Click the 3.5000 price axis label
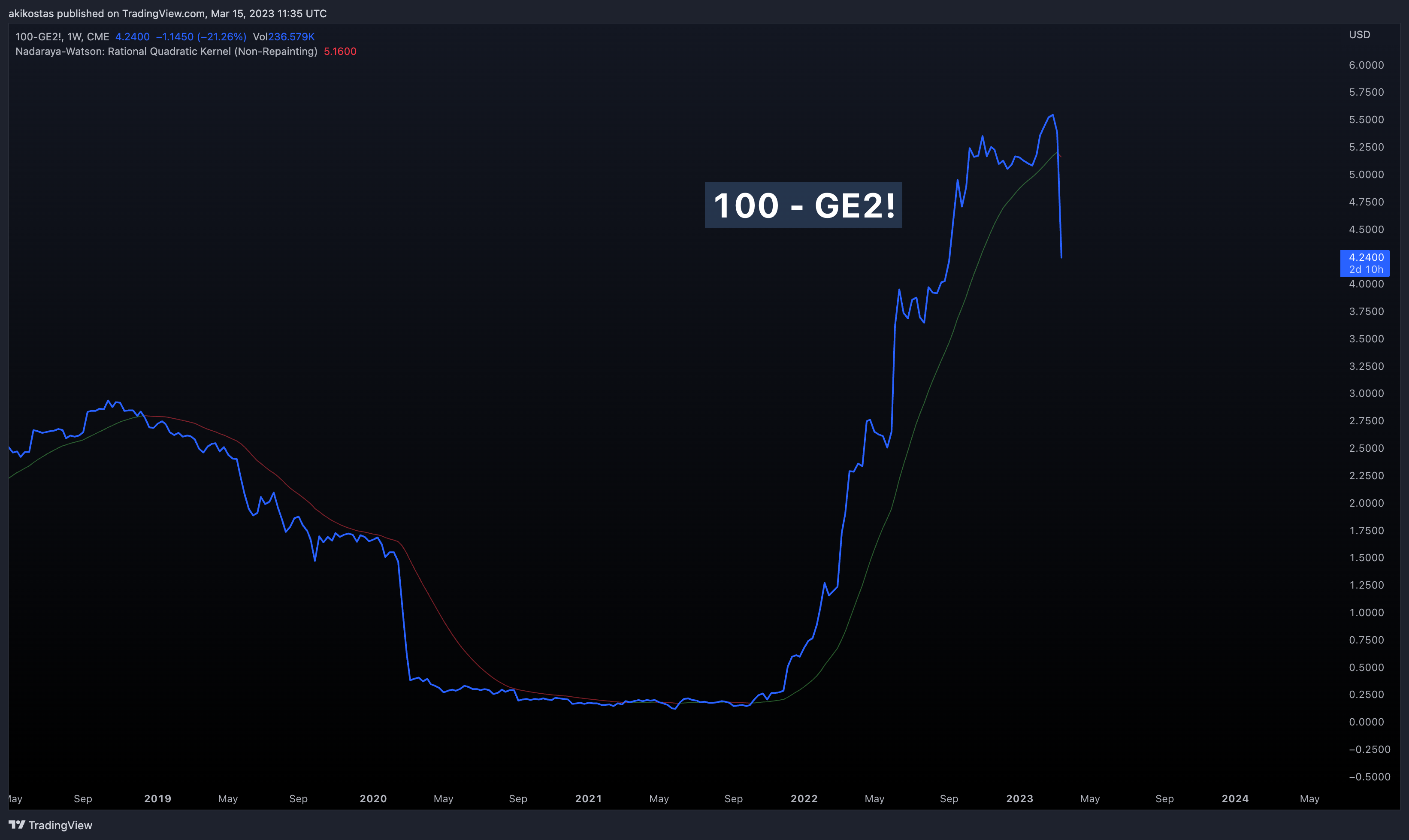The width and height of the screenshot is (1409, 840). pos(1366,338)
